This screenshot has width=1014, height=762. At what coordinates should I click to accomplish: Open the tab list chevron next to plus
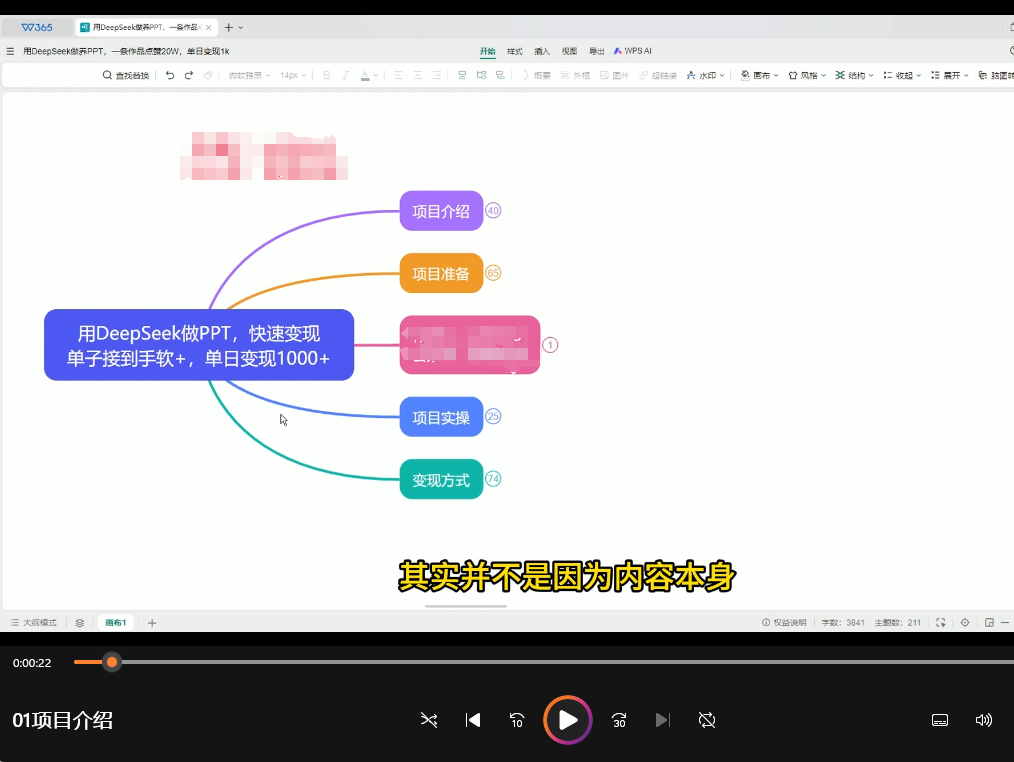coord(241,28)
